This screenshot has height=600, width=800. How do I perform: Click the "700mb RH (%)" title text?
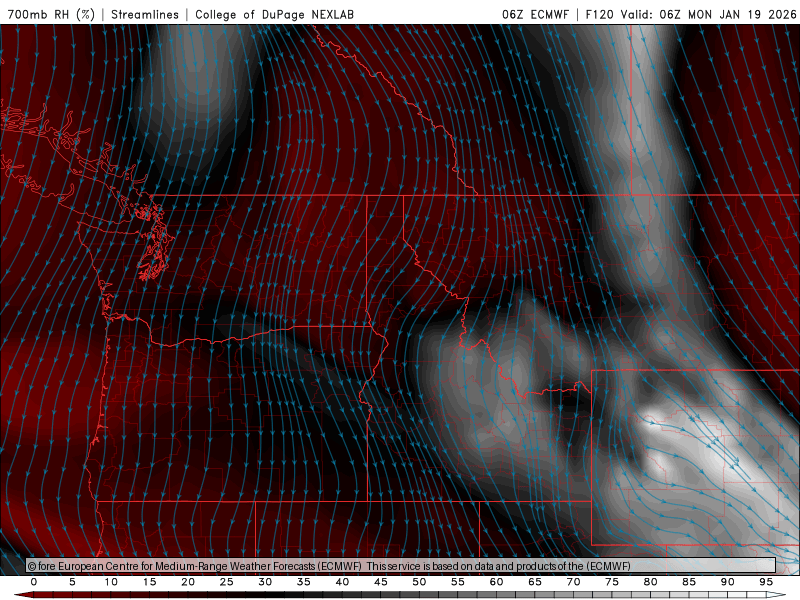tap(51, 14)
